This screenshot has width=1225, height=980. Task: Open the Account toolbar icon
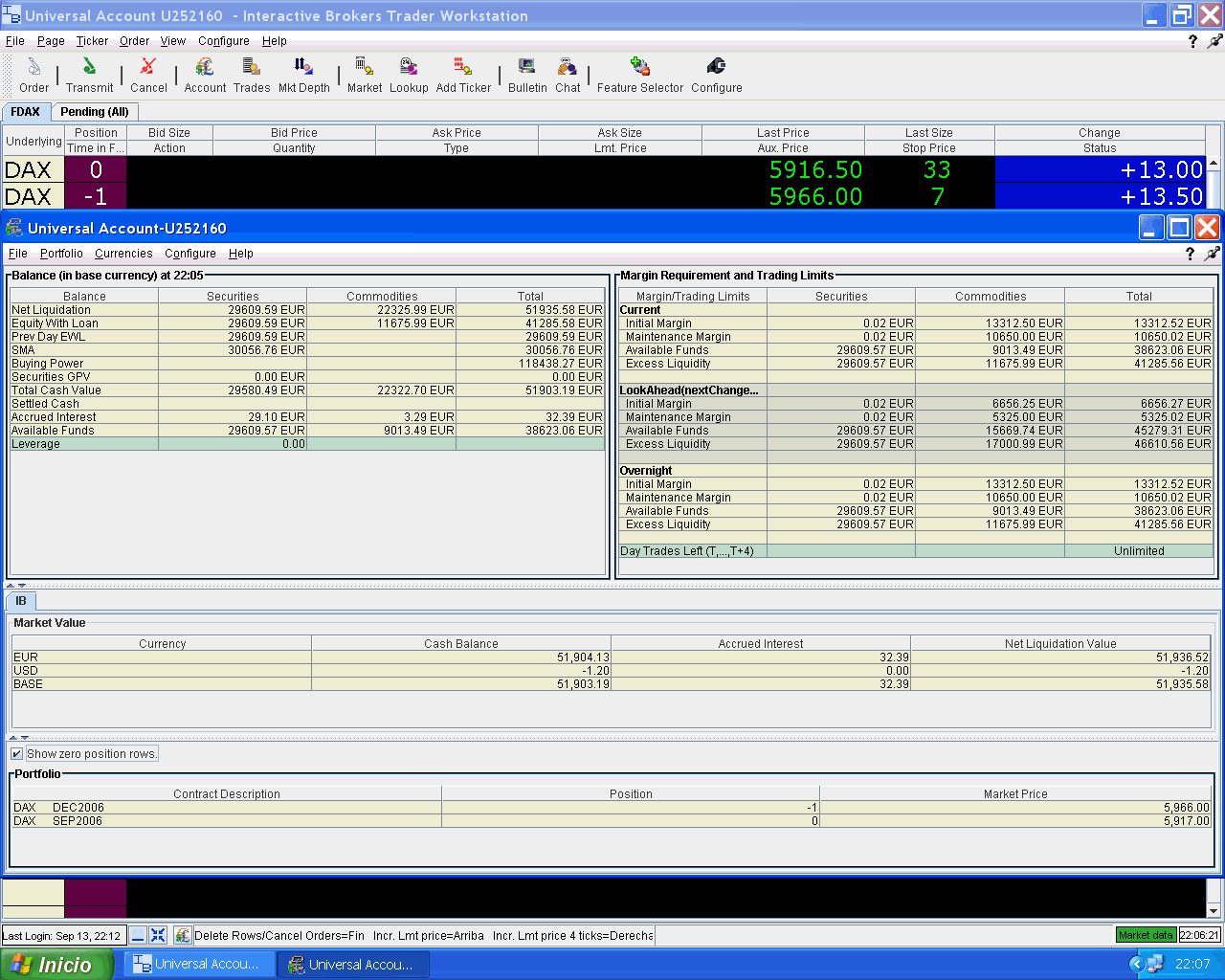pyautogui.click(x=205, y=75)
